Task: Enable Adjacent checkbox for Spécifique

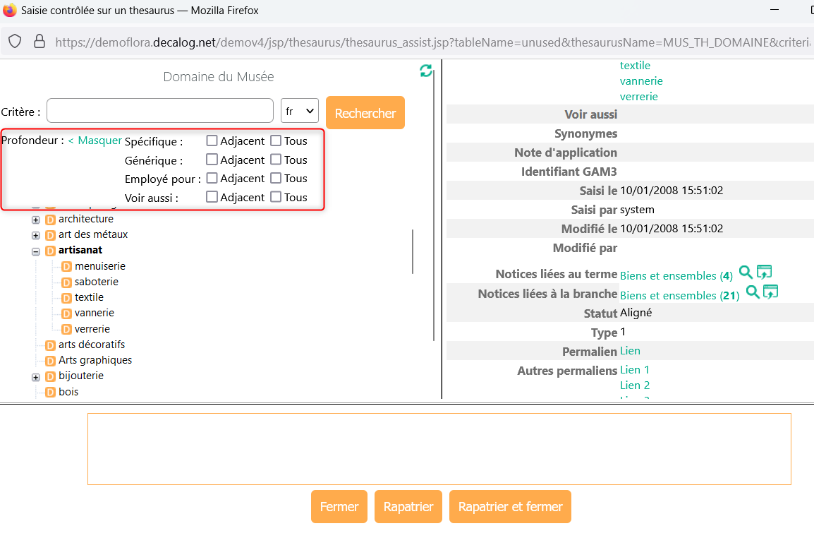Action: coord(212,141)
